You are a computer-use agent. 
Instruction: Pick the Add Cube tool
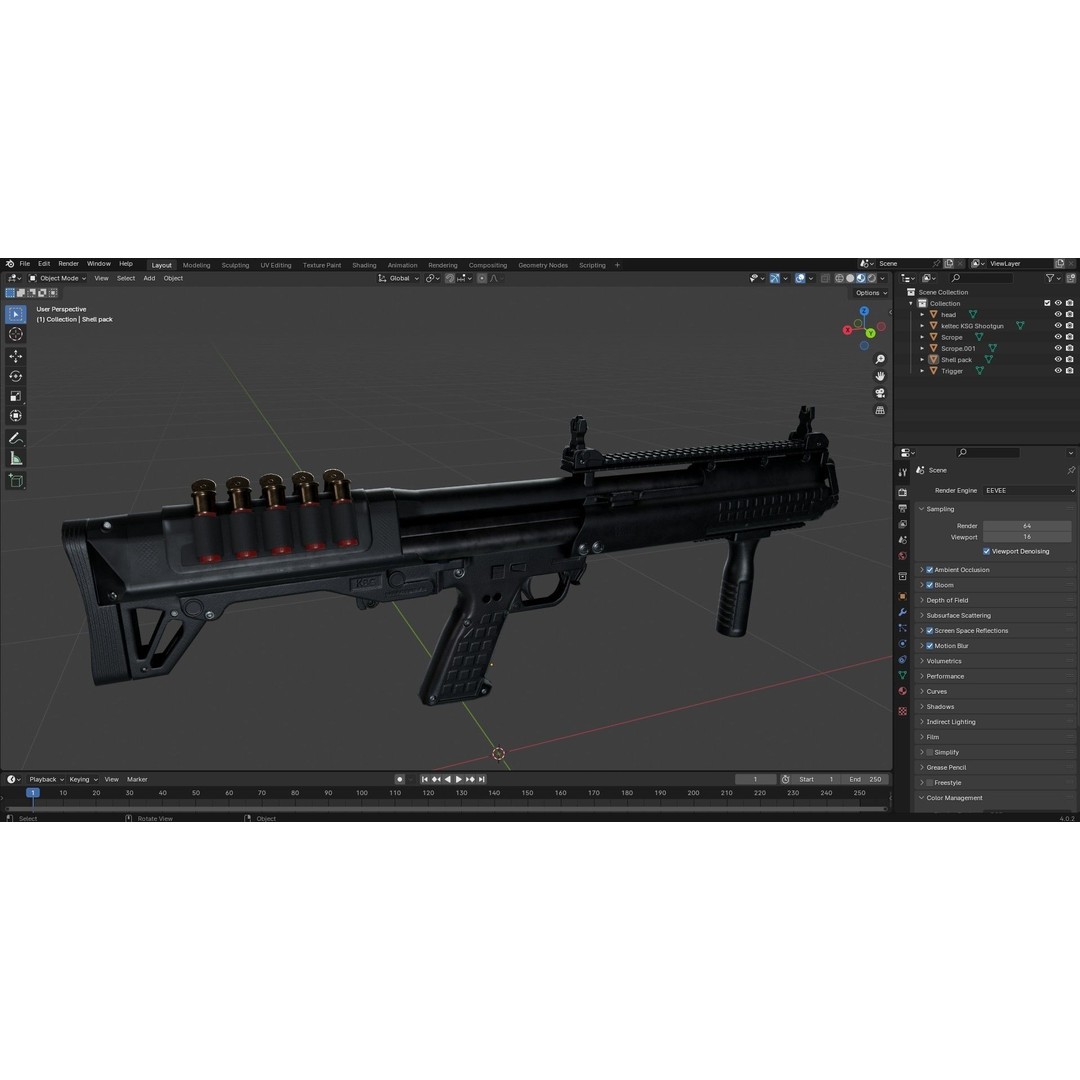click(16, 480)
